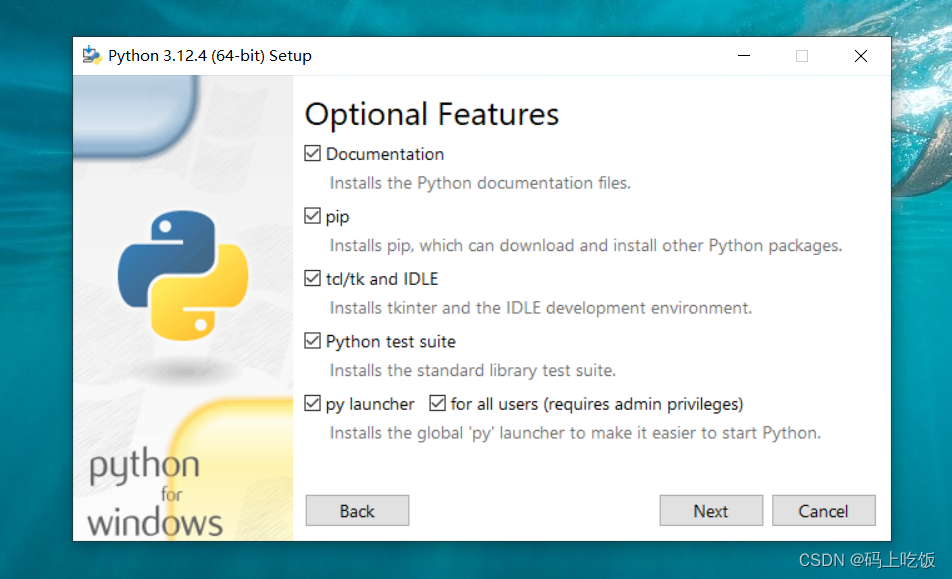Click the Python installer title bar icon
This screenshot has height=579, width=952.
92,55
